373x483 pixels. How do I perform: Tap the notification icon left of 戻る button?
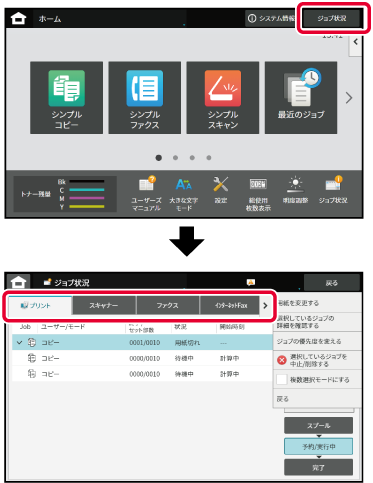point(251,282)
